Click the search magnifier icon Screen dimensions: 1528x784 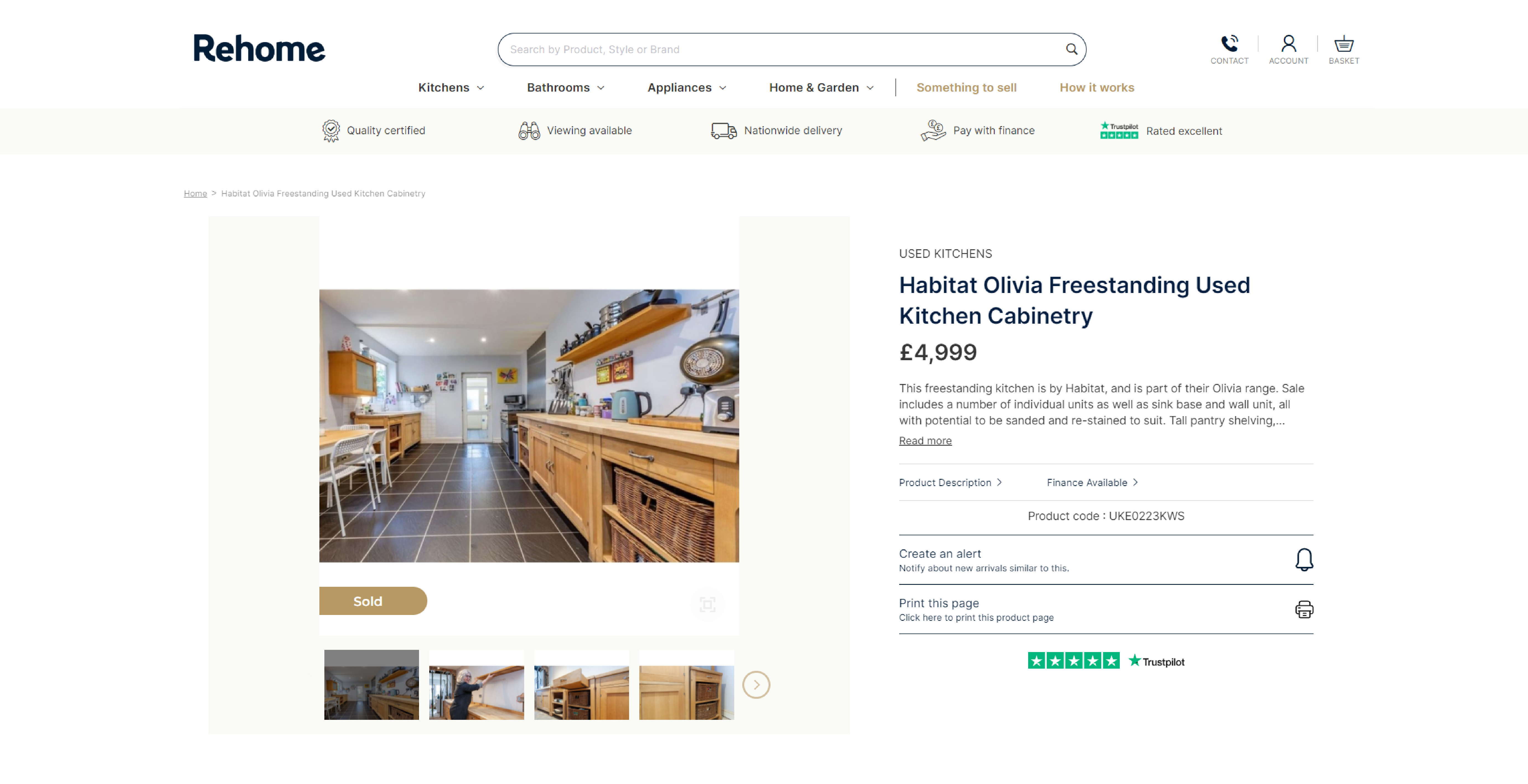tap(1071, 49)
